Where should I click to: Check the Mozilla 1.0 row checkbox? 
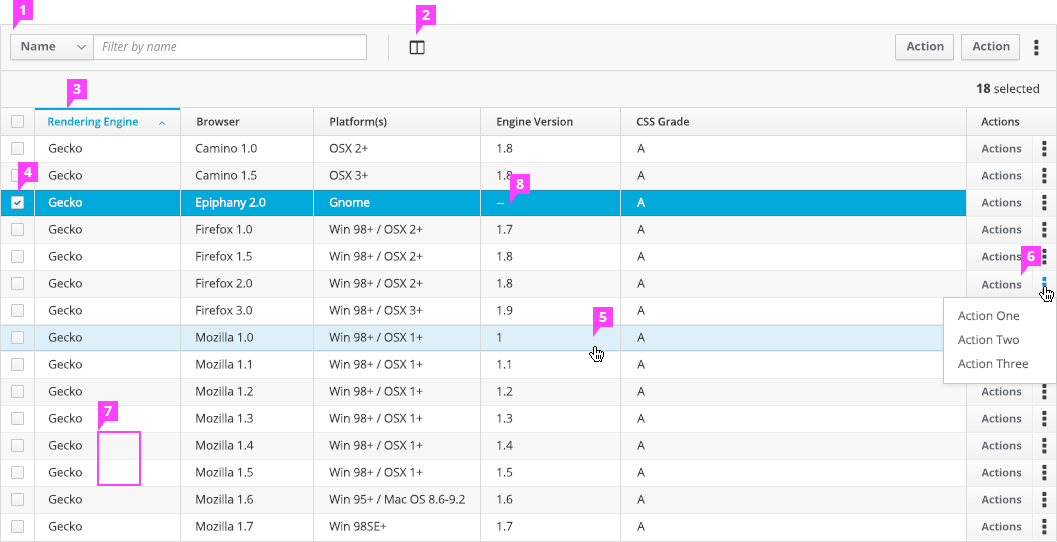click(18, 338)
